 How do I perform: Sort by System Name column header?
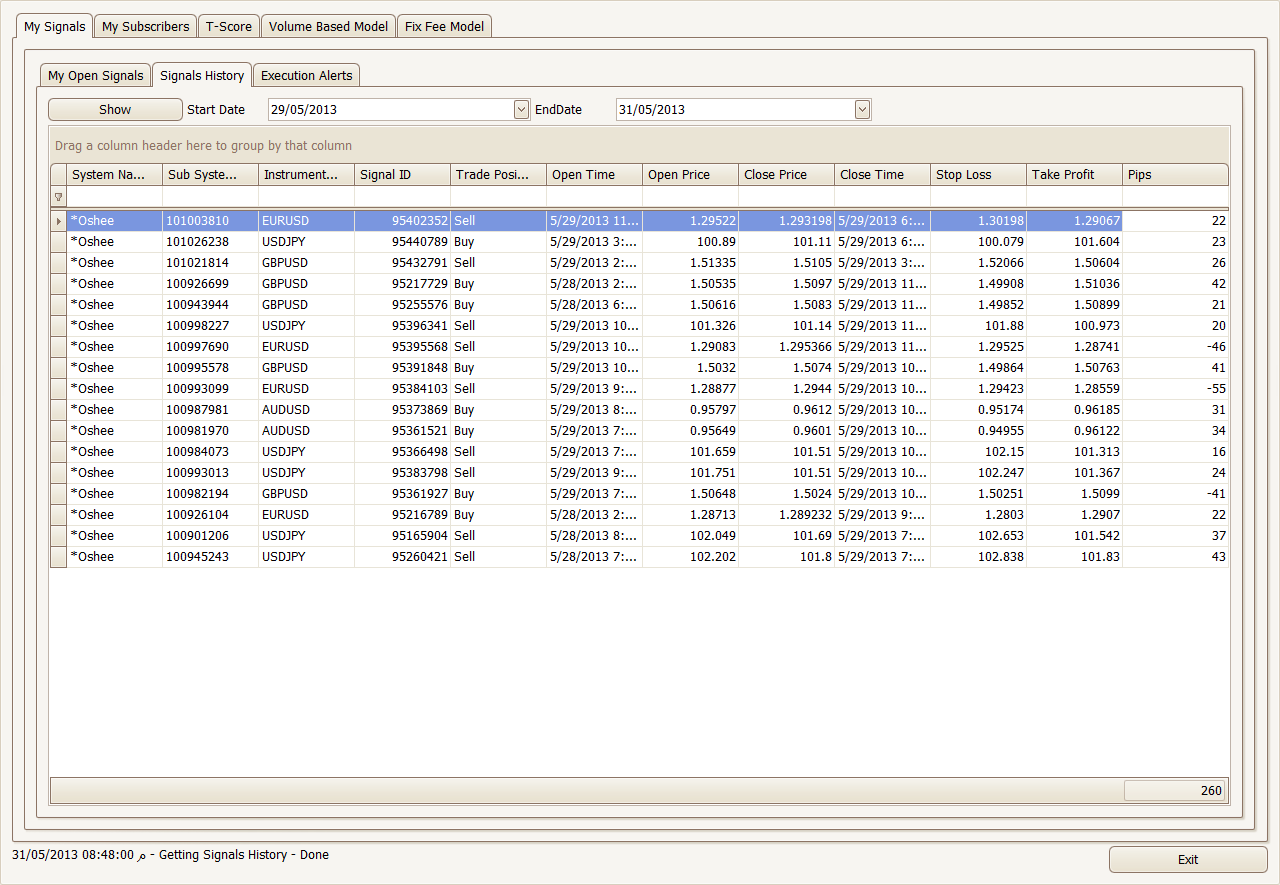click(114, 175)
